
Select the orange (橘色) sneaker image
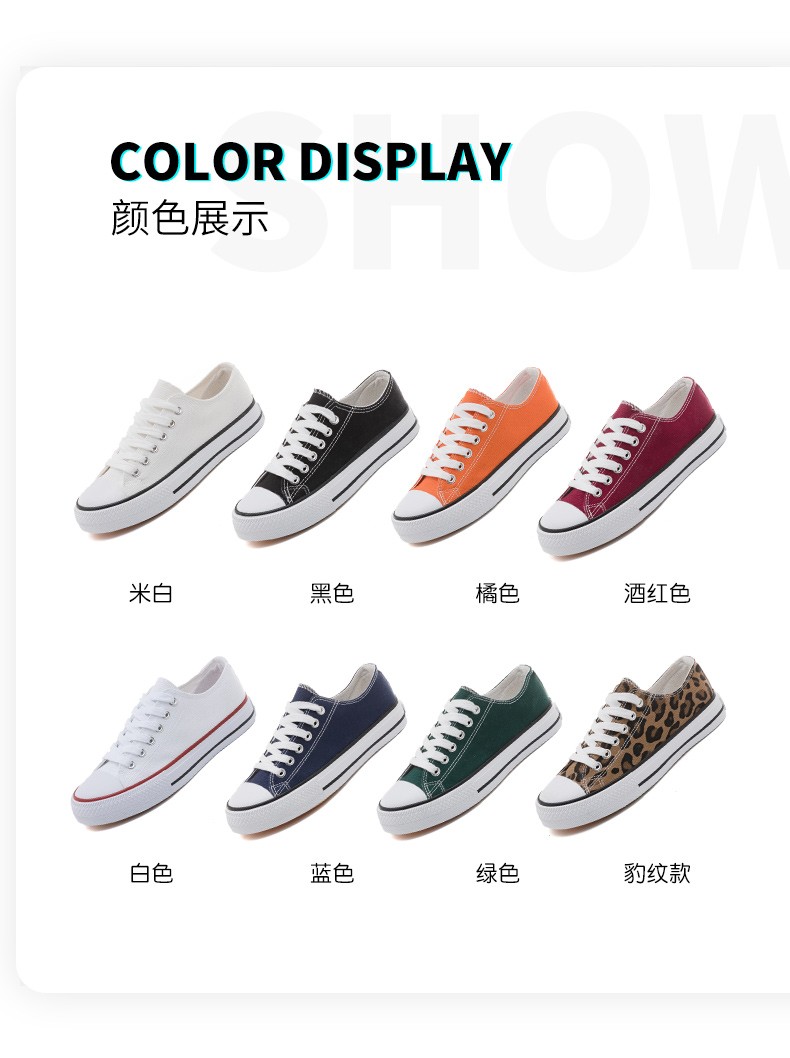[x=480, y=455]
